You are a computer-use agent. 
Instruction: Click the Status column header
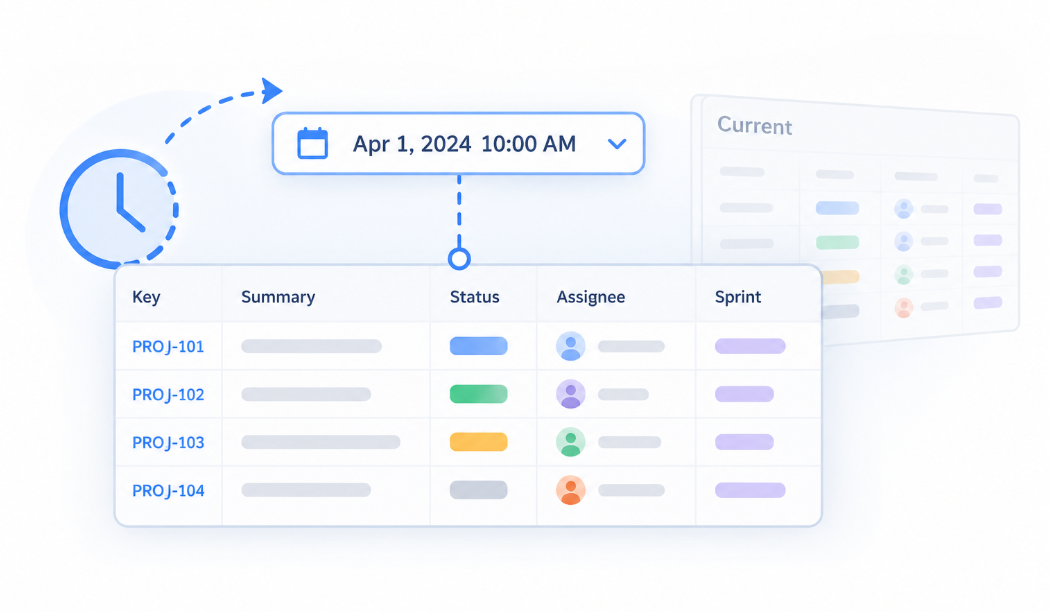click(474, 297)
